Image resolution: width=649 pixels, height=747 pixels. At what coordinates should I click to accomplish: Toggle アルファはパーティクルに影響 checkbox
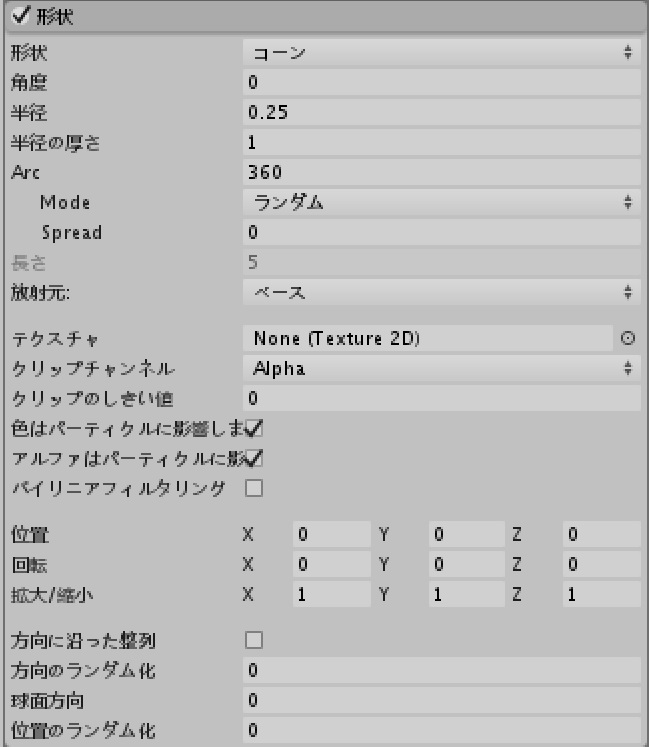tap(252, 459)
